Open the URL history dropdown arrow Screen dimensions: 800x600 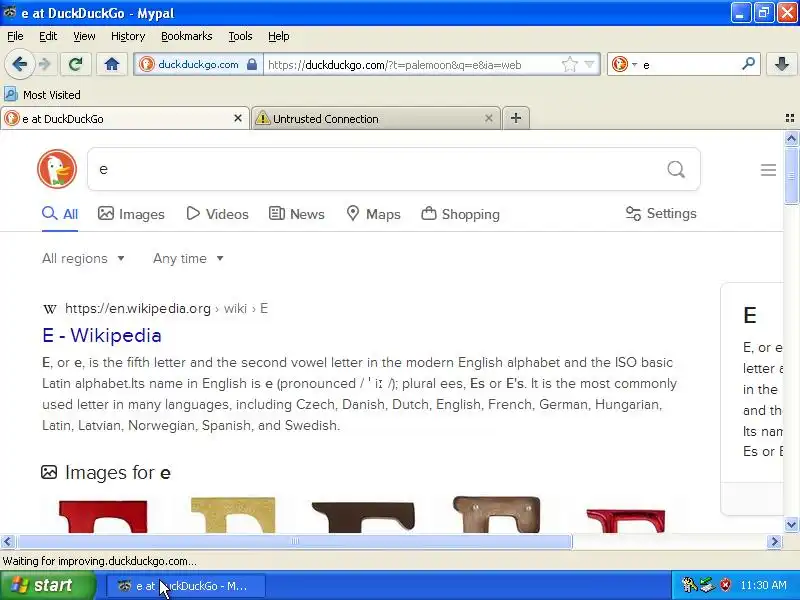click(589, 64)
